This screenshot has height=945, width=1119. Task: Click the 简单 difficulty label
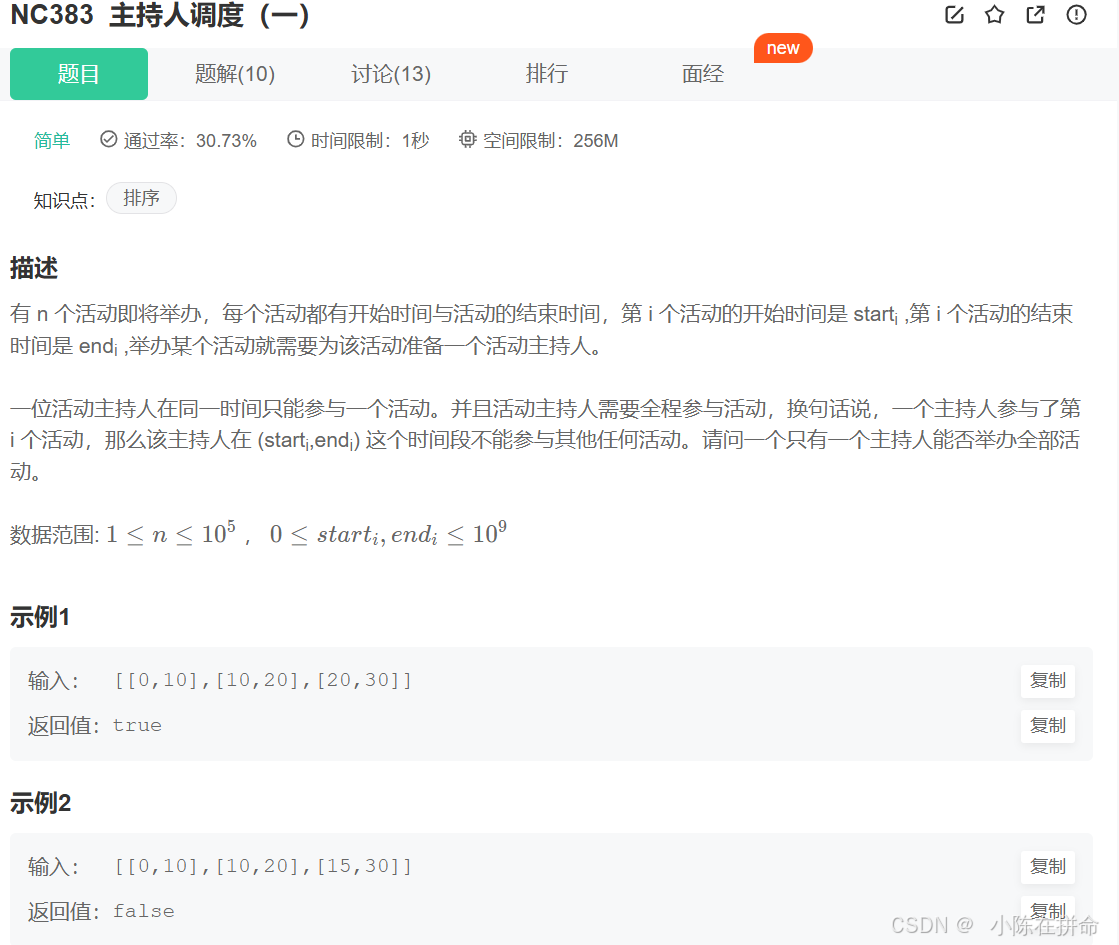52,141
